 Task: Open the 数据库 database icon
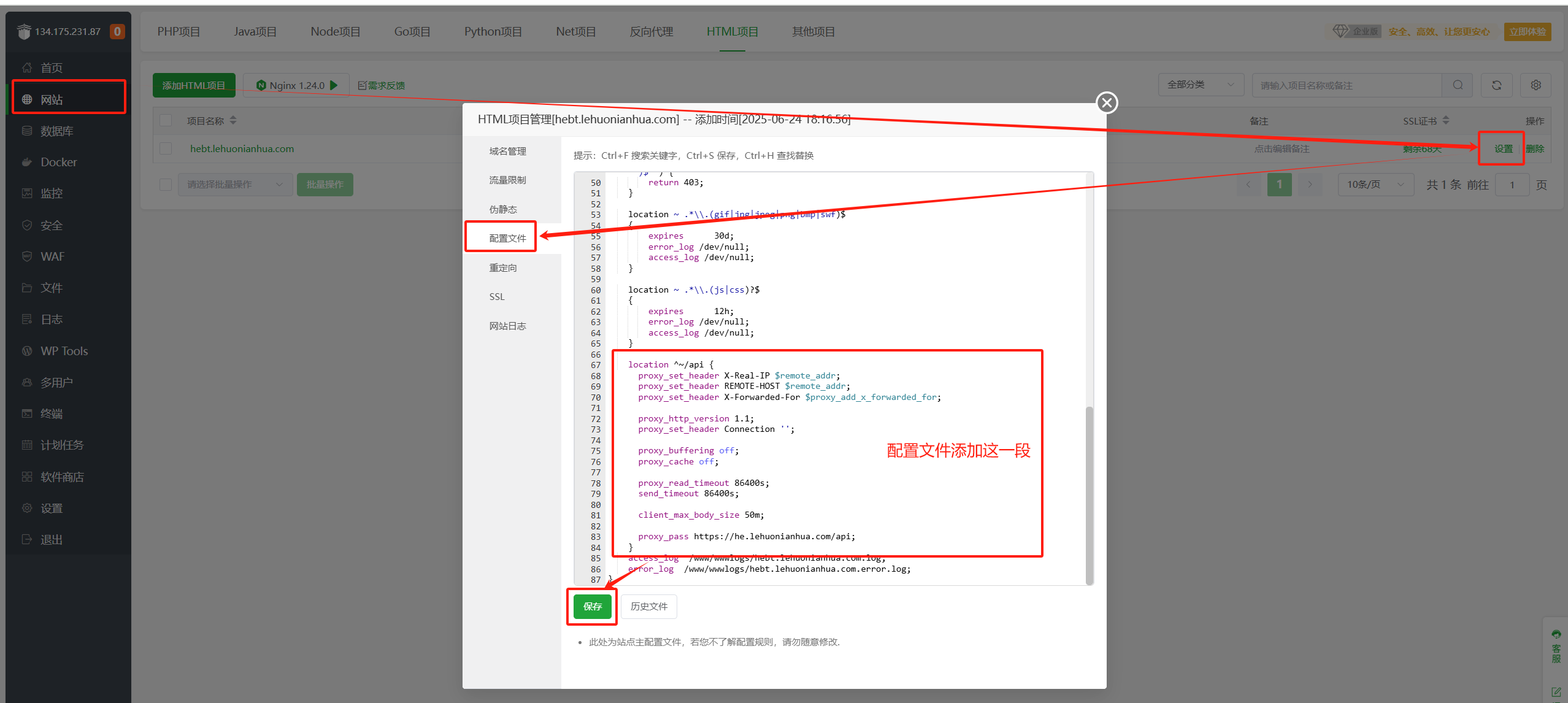tap(27, 131)
